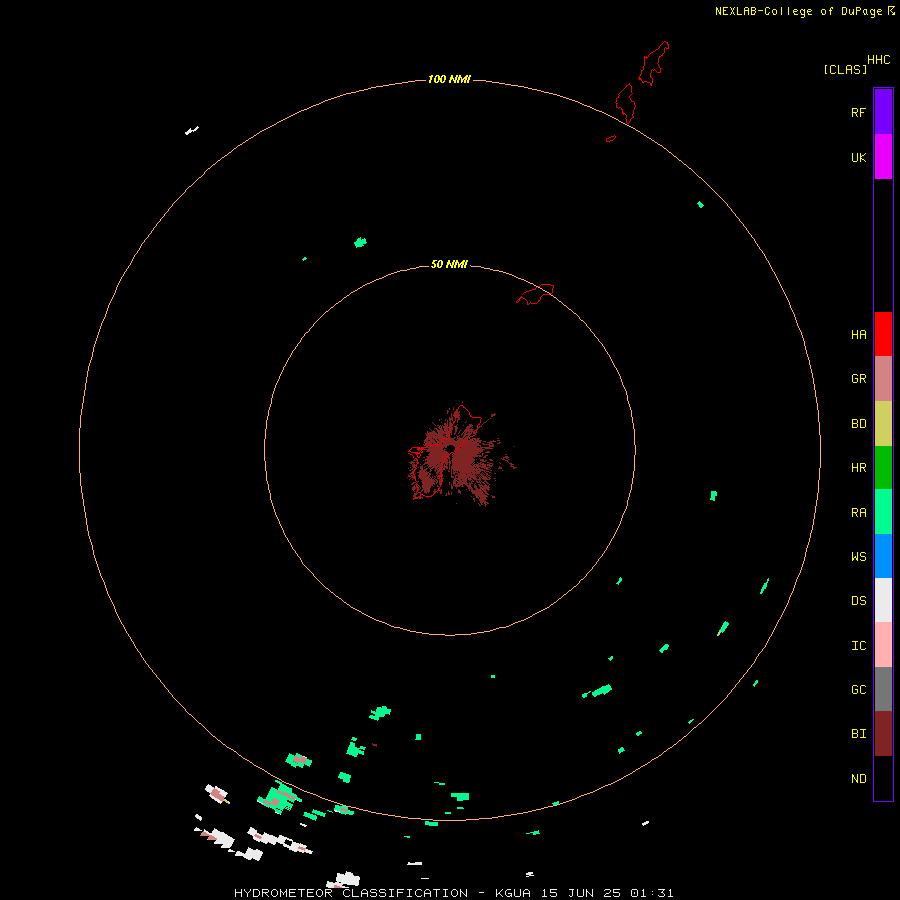Click the 50 NMI range ring label

tap(449, 264)
